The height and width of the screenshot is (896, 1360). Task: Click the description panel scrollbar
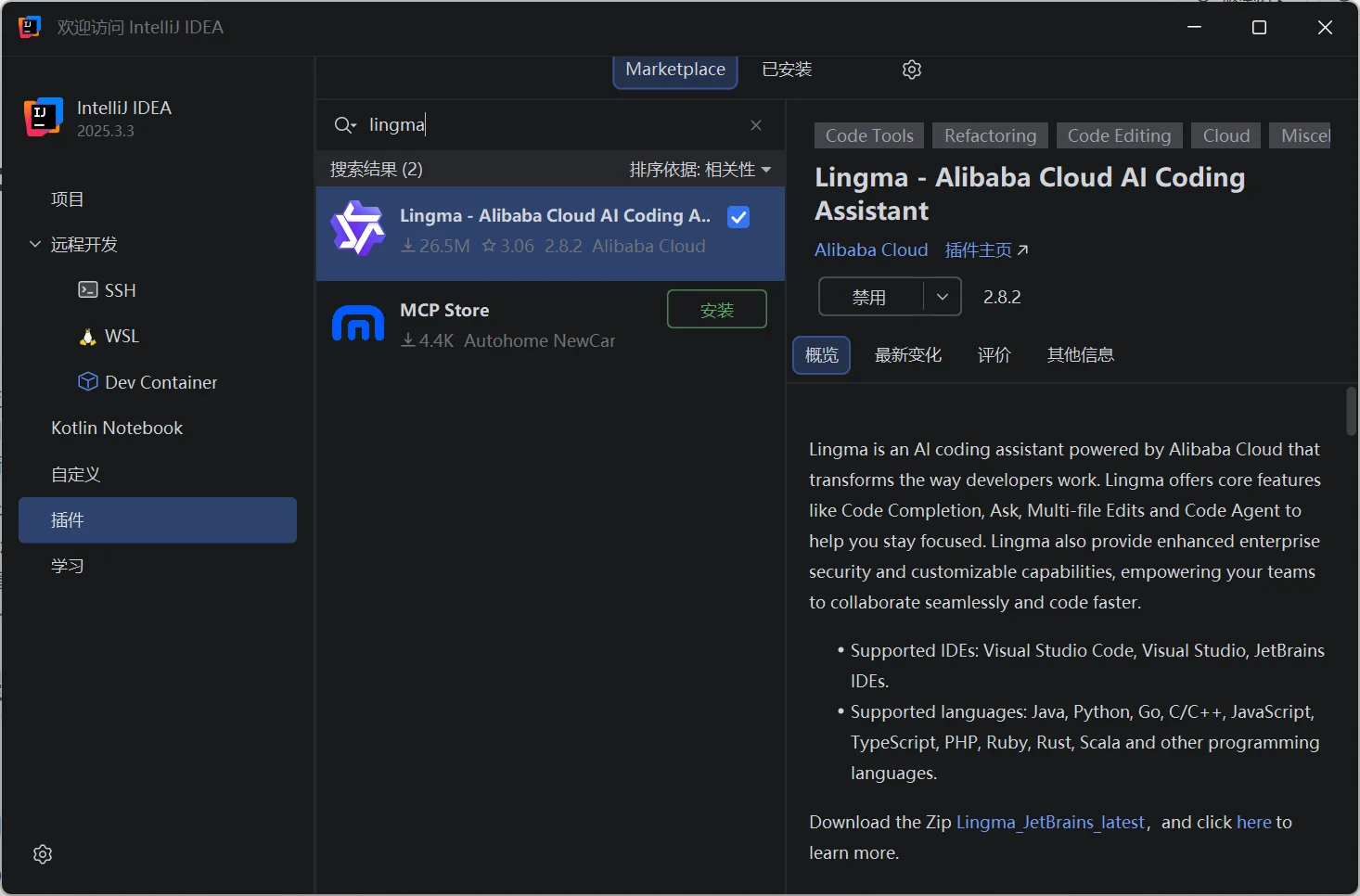coord(1351,411)
